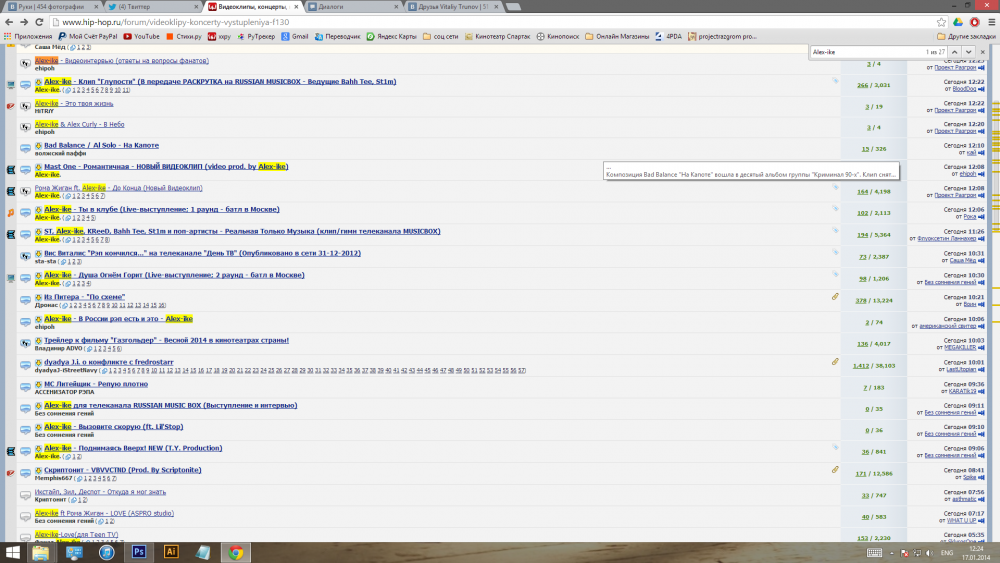Close the find-in-page bar
1000x563 pixels.
click(983, 52)
